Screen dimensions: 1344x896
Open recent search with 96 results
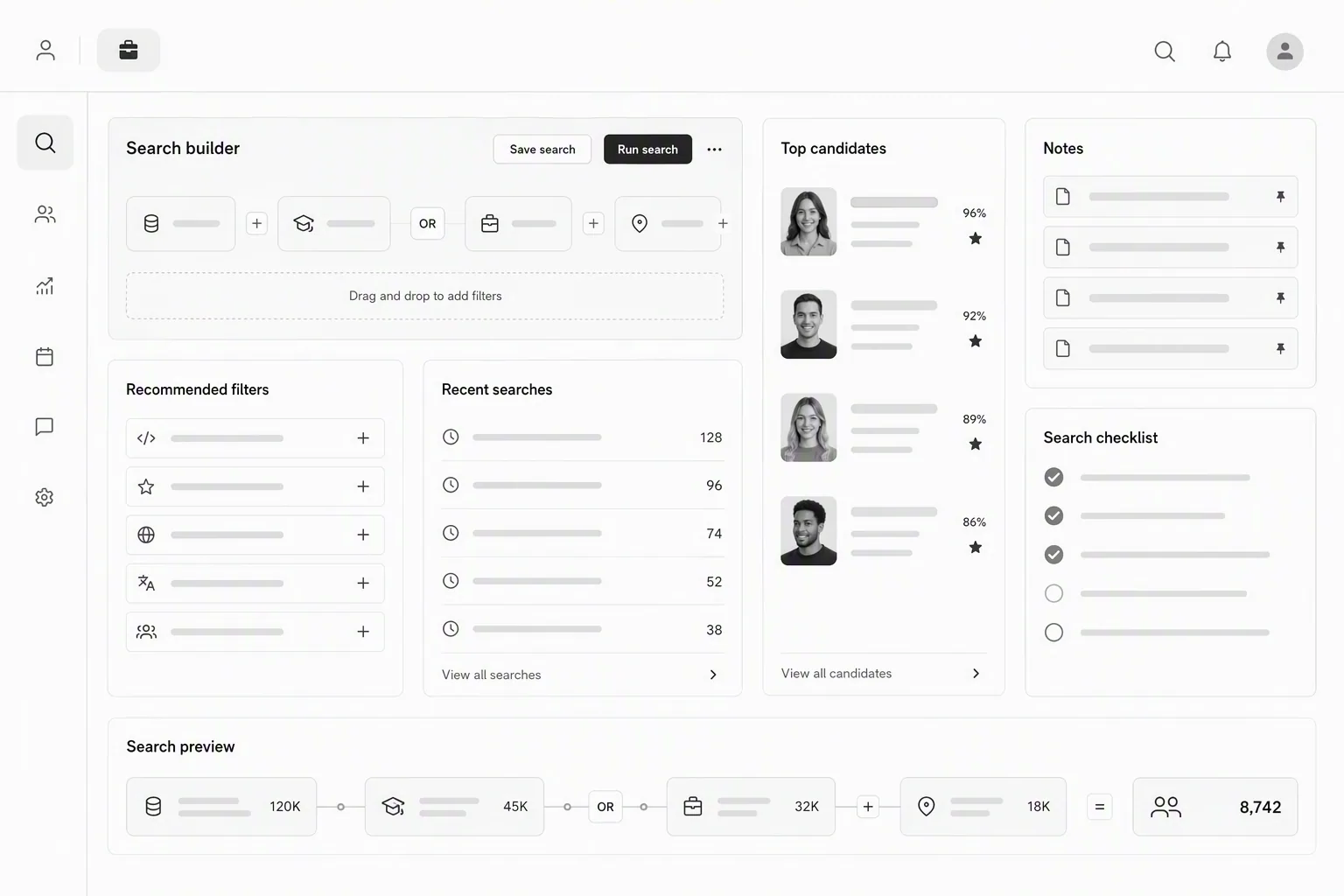click(583, 485)
